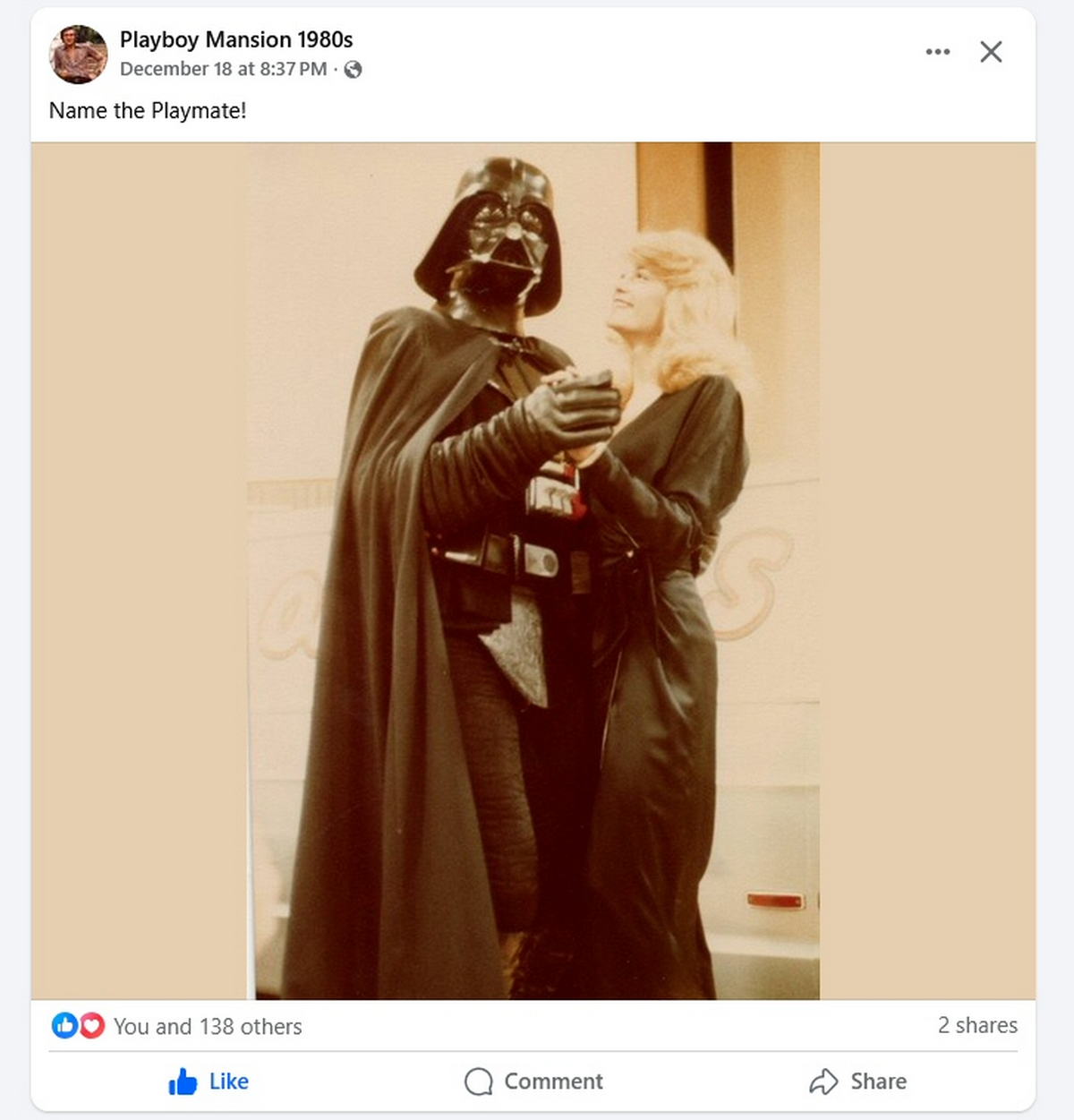Click the "Name the Playmate!" caption text
Image resolution: width=1074 pixels, height=1120 pixels.
[x=148, y=111]
